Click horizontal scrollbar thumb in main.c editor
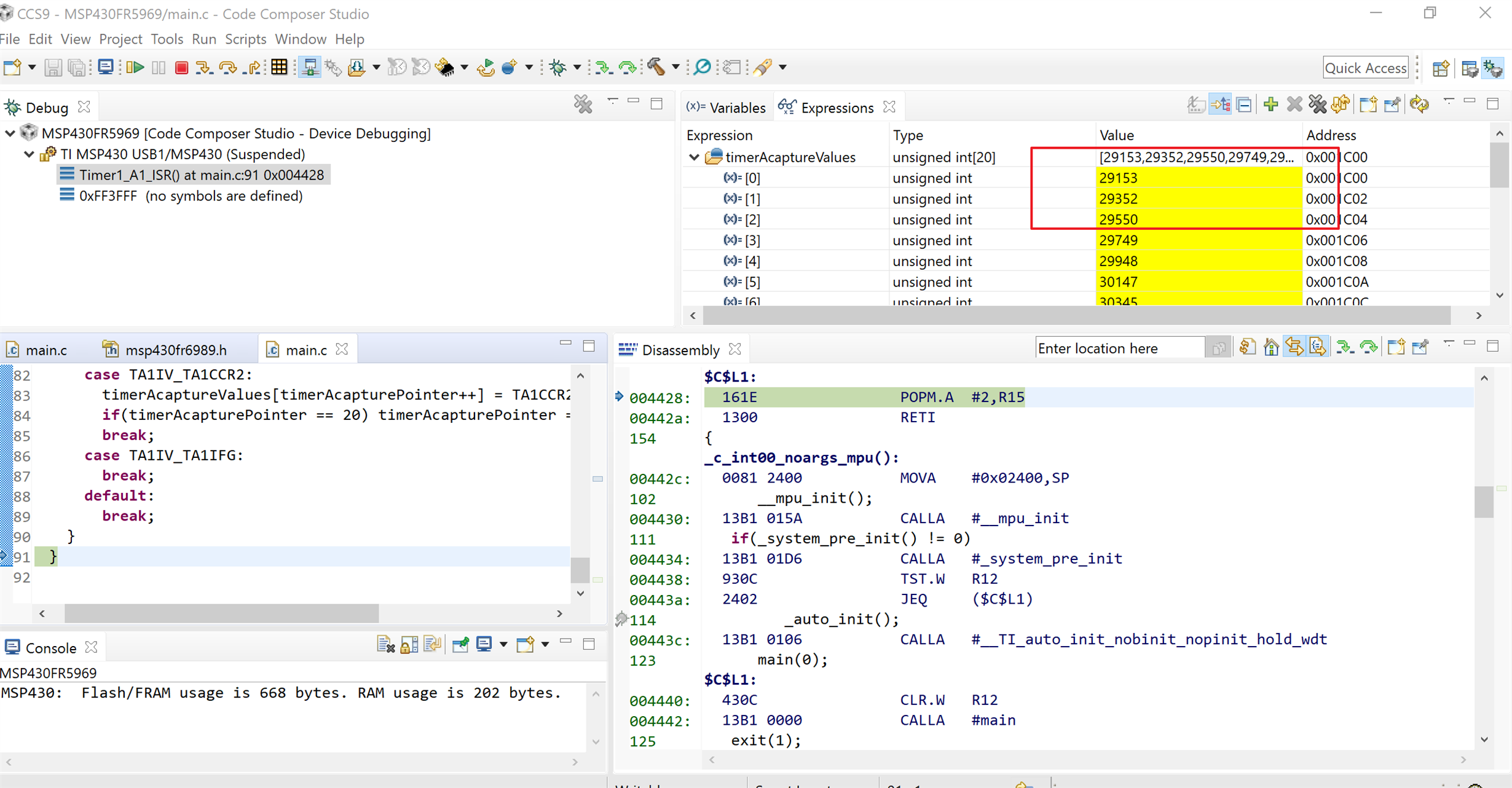 [x=221, y=613]
